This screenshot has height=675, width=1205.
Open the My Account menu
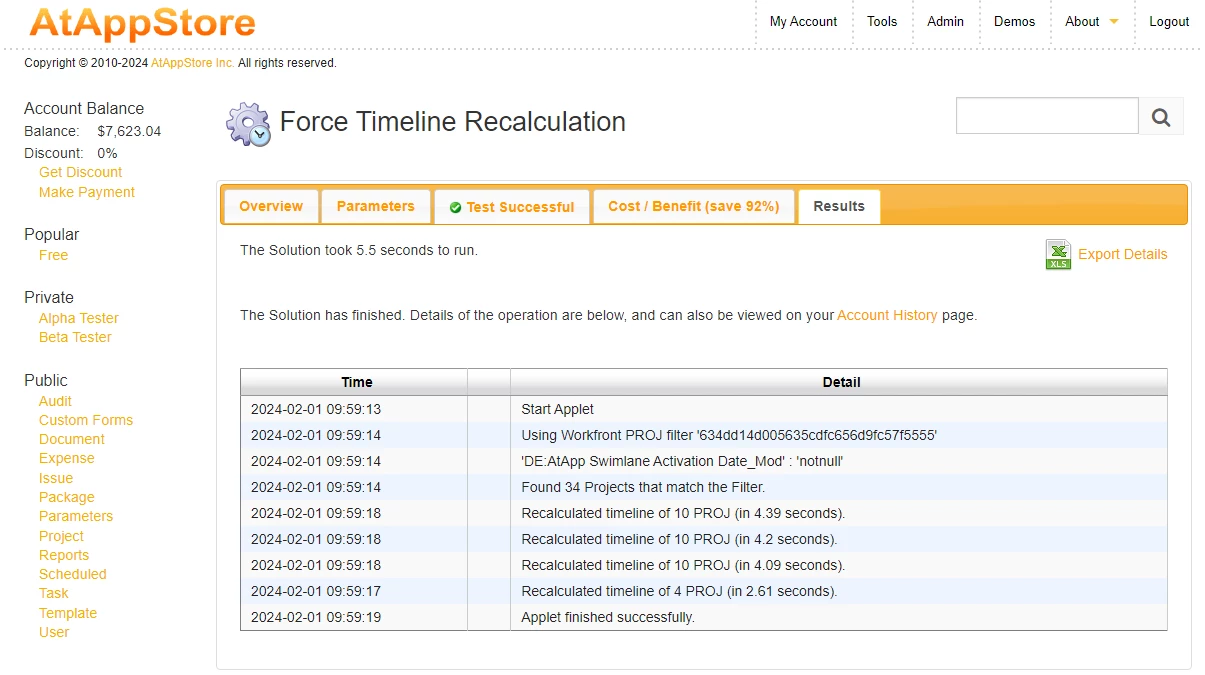(803, 21)
